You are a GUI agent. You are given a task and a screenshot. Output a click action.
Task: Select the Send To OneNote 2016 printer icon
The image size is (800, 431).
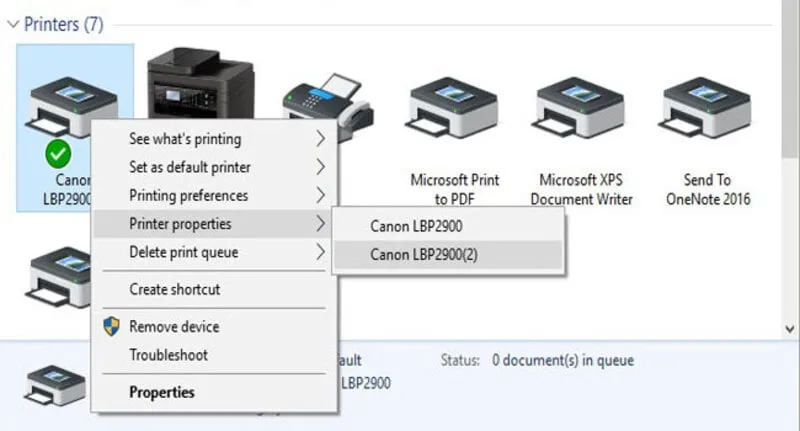tap(704, 107)
